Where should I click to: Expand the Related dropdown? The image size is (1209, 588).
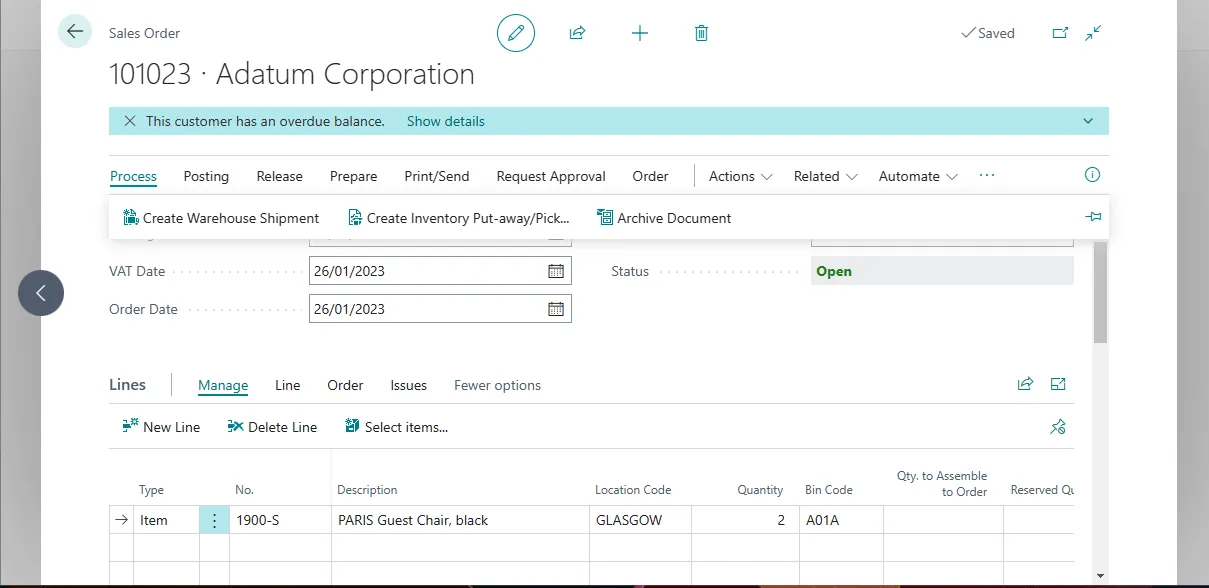(x=826, y=176)
